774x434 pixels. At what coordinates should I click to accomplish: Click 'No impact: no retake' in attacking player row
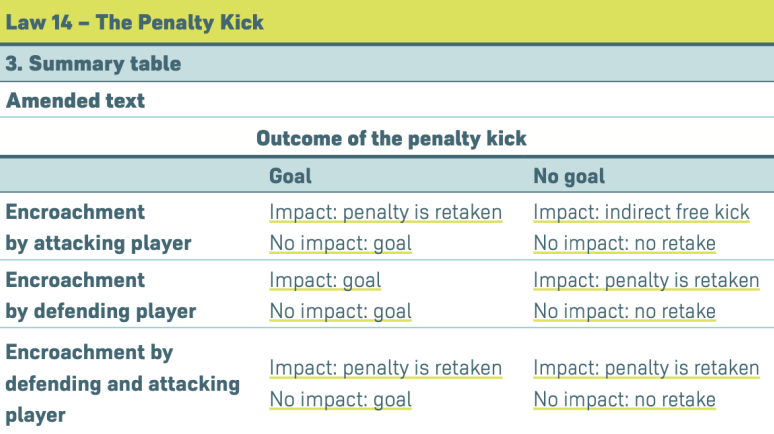624,243
